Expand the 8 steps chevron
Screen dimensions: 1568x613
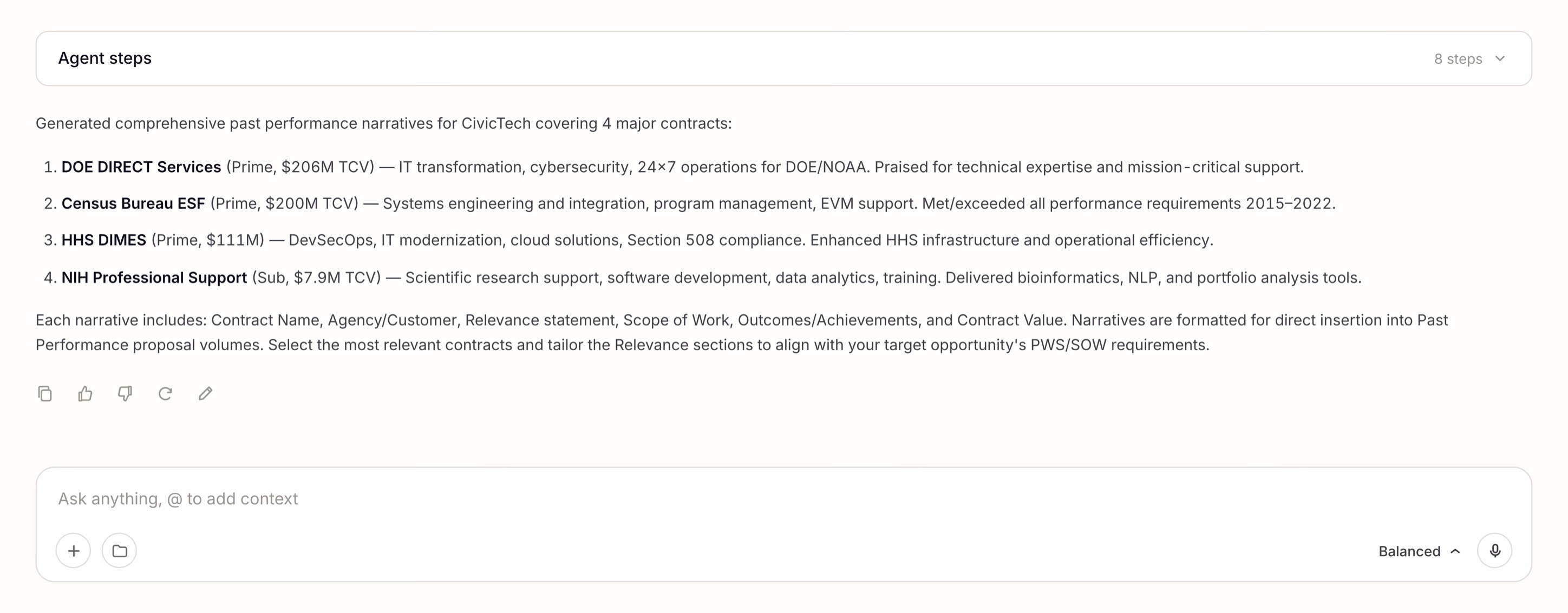[x=1500, y=59]
